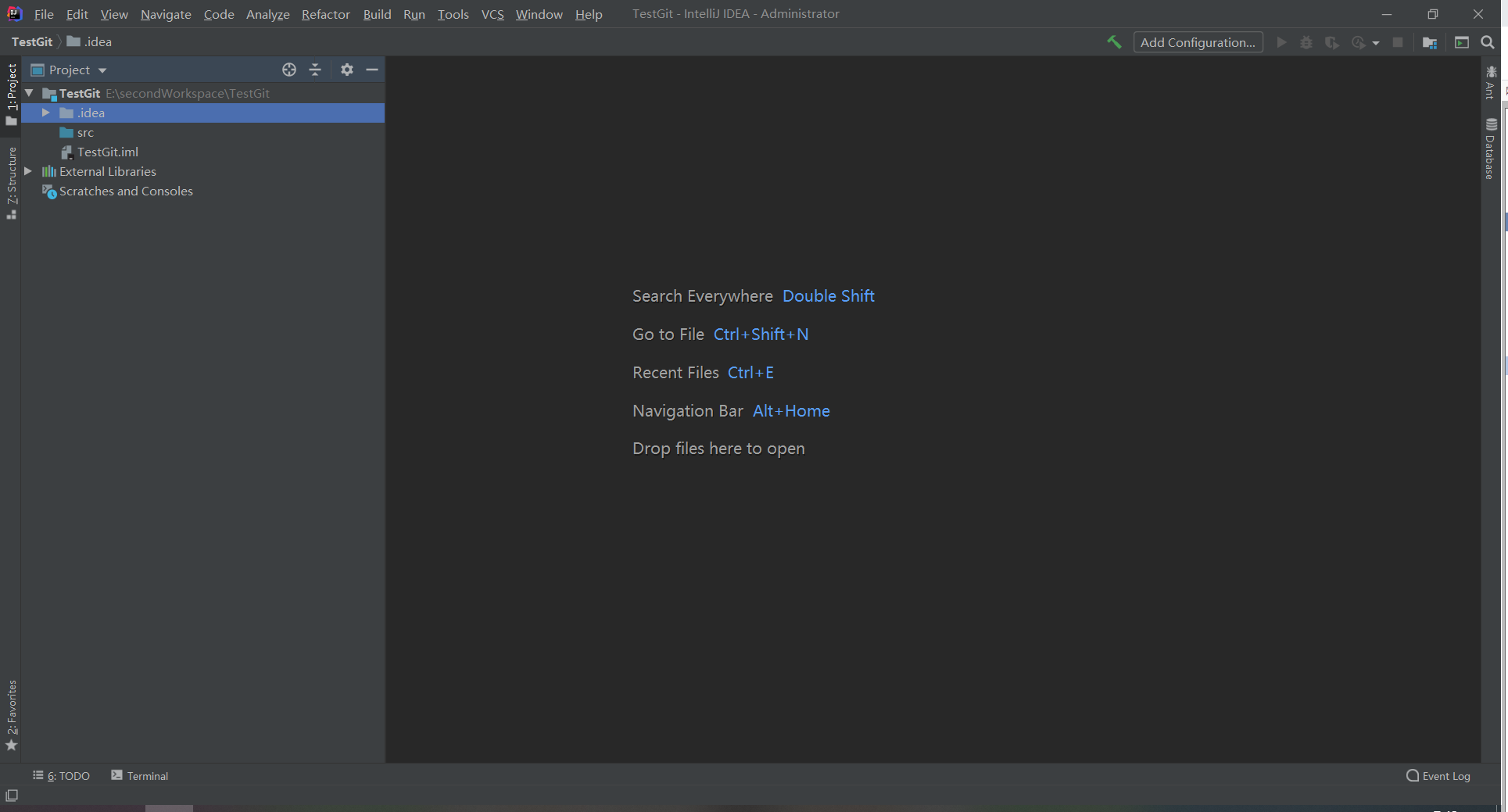Open the 6: TODO tool window
This screenshot has height=812, width=1508.
[x=61, y=775]
